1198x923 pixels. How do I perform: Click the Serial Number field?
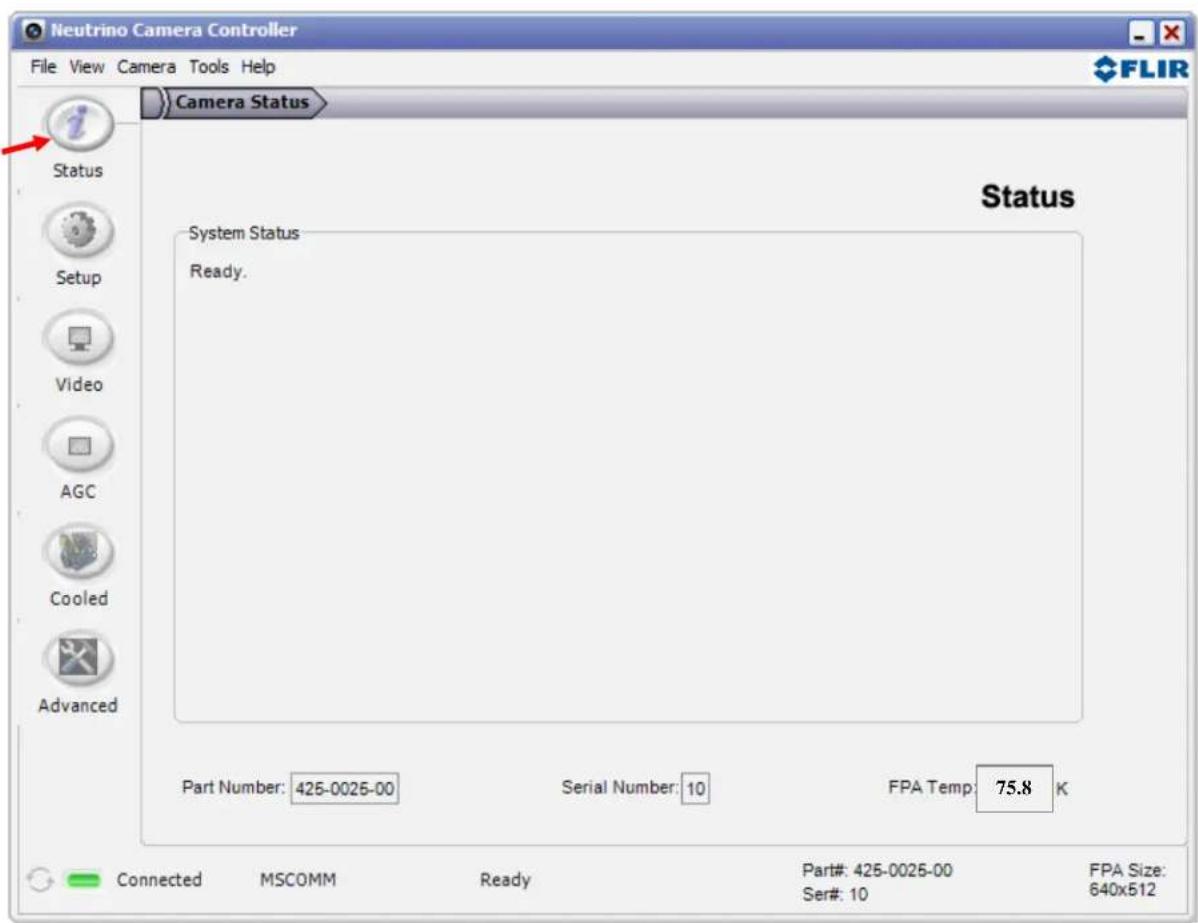[695, 789]
